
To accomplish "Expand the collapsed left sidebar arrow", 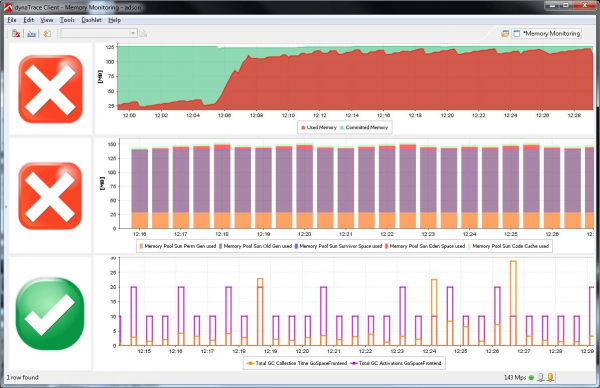I will (x=6, y=207).
